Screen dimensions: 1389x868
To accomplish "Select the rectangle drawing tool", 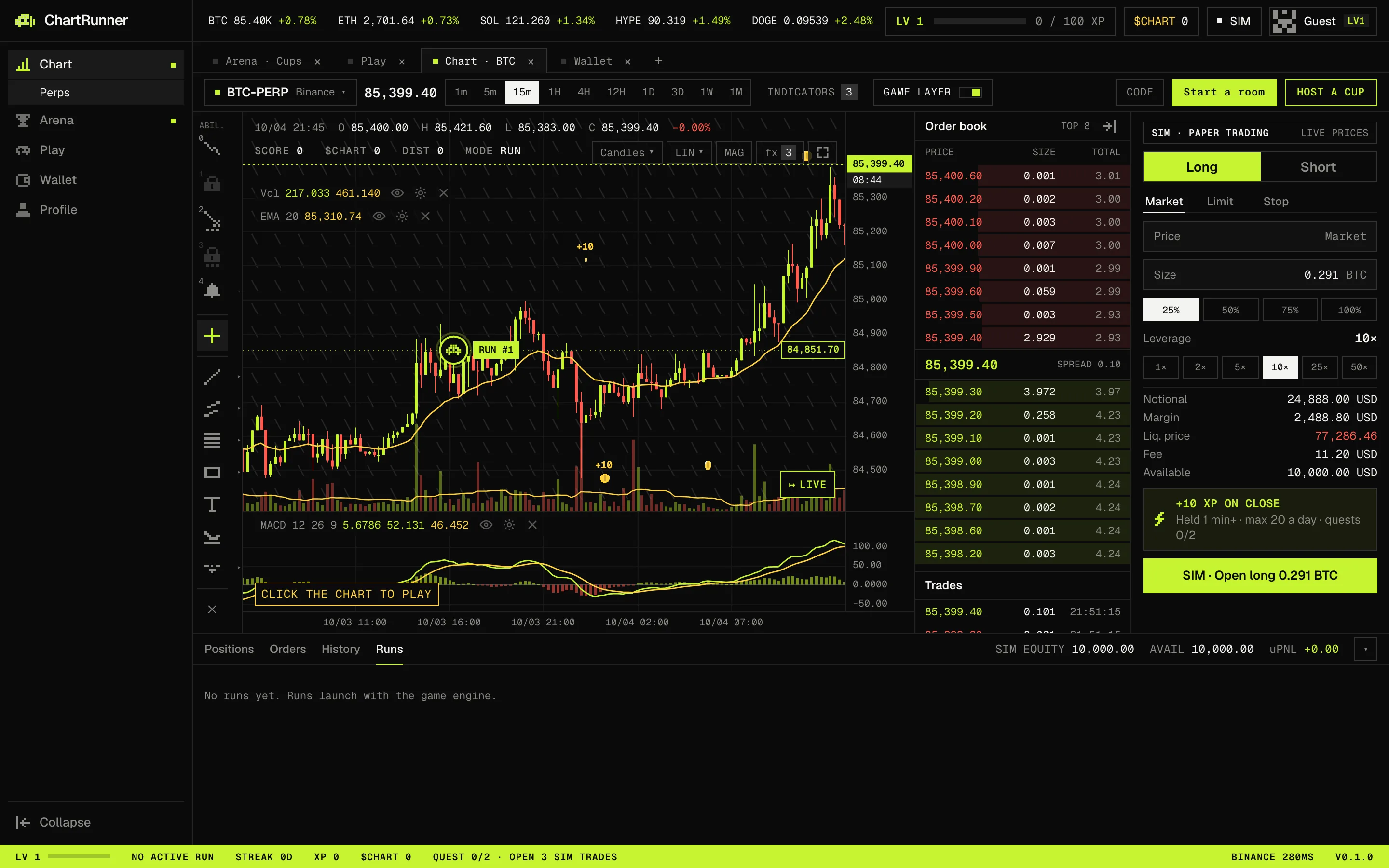I will point(212,473).
